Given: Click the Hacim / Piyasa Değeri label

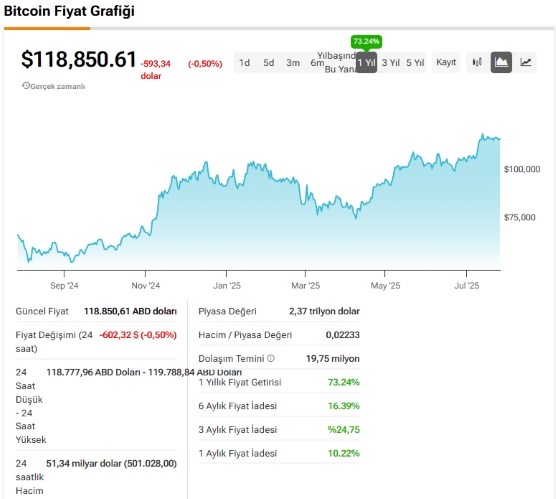Looking at the screenshot, I should coord(245,335).
